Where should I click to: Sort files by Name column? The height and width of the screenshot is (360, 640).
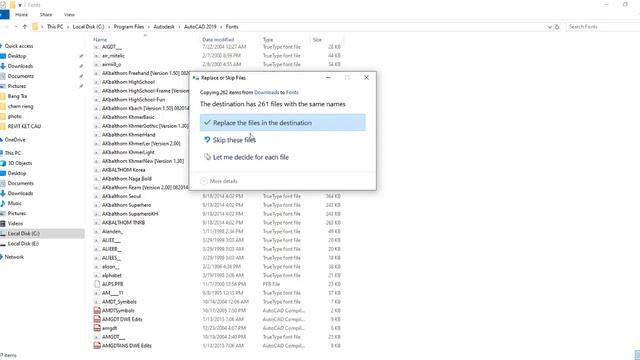[x=100, y=40]
